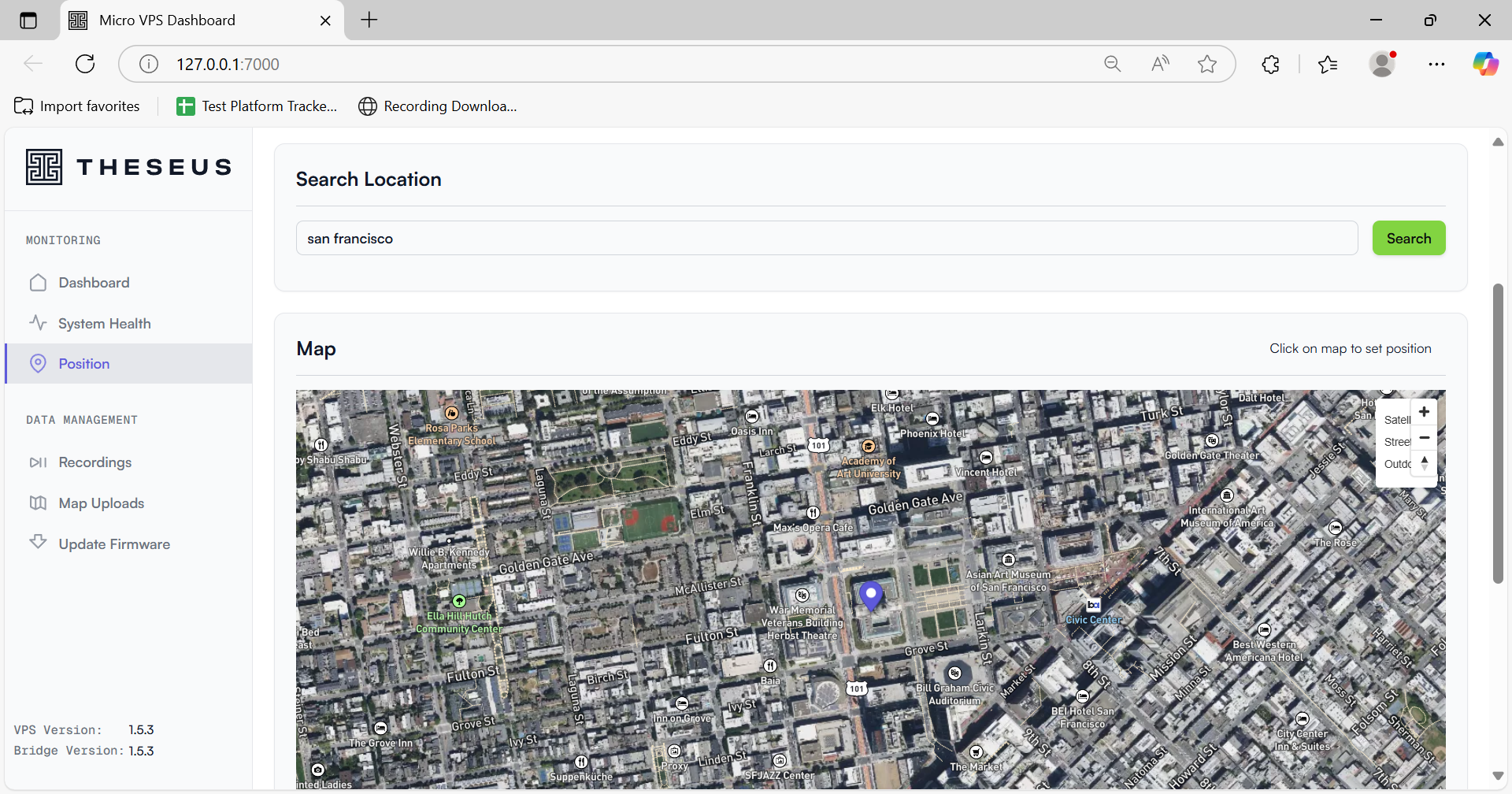Navigate to Update Firmware
Screen dimensions: 1512x794
point(114,544)
